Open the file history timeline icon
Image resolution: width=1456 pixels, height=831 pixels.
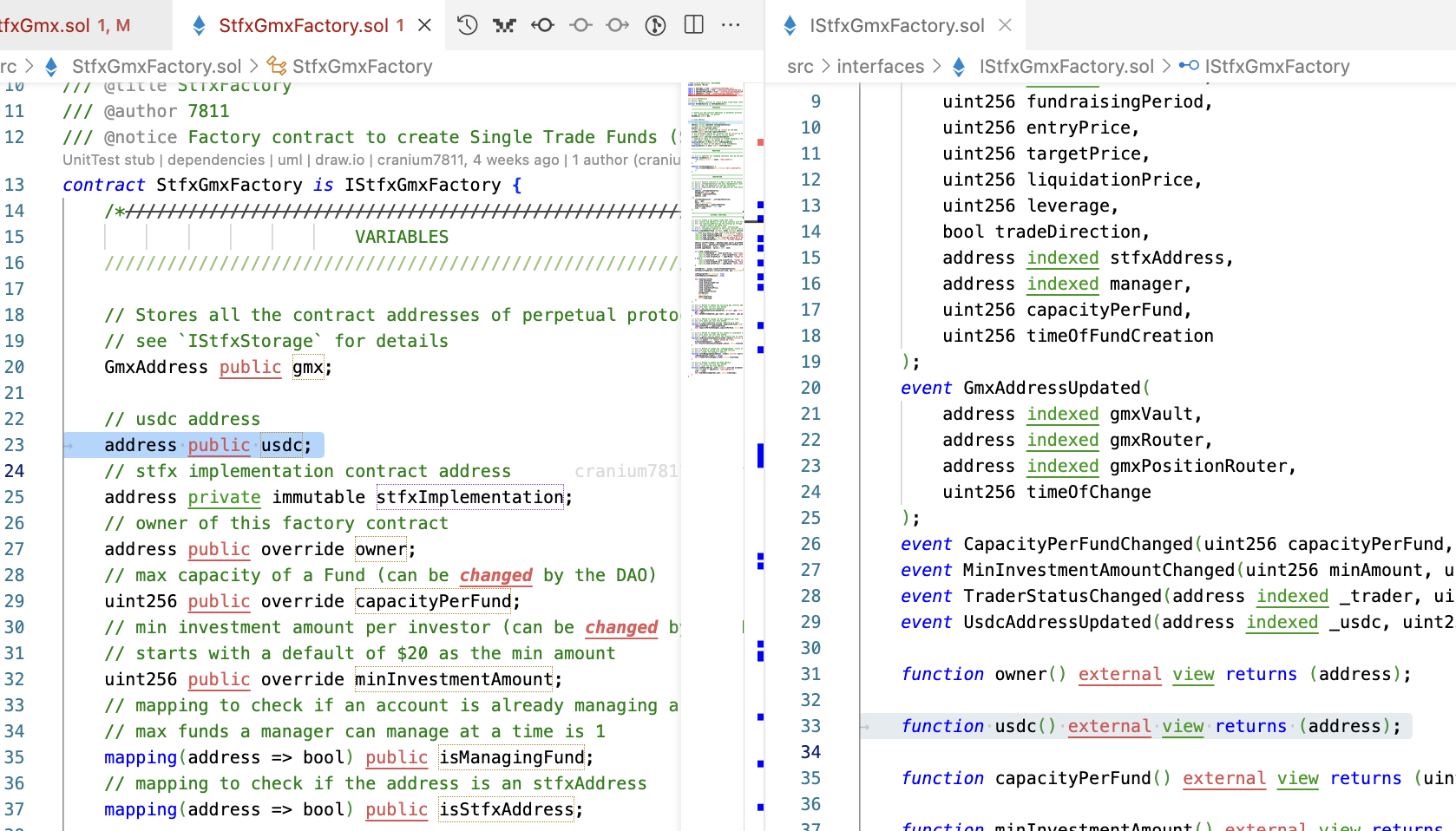[467, 25]
